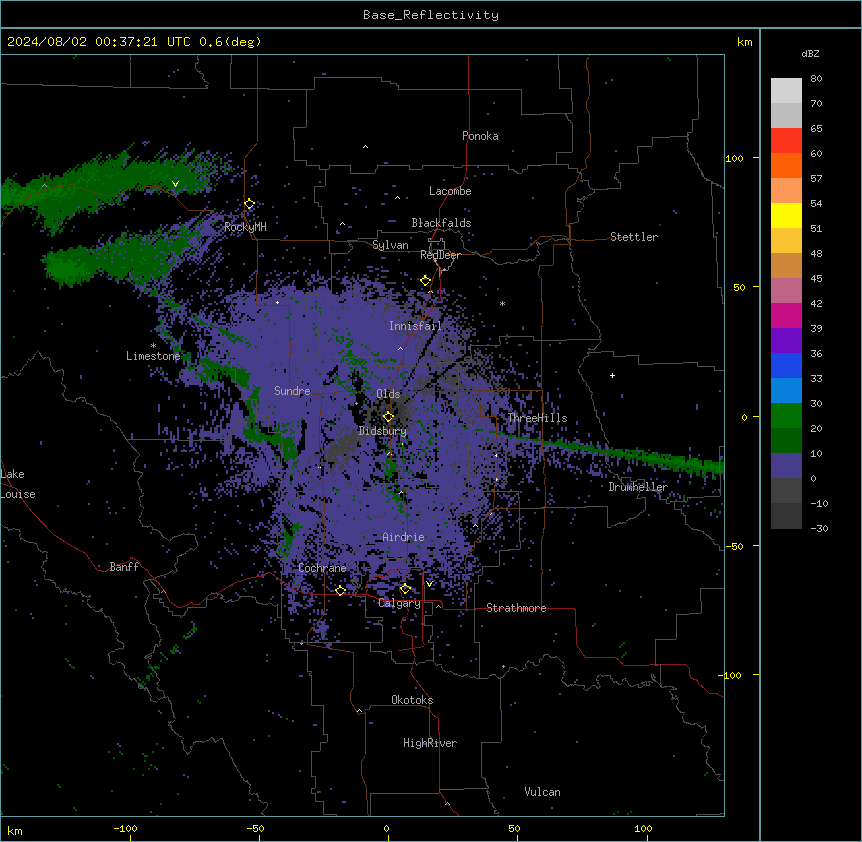Click the RockyMH label

245,227
